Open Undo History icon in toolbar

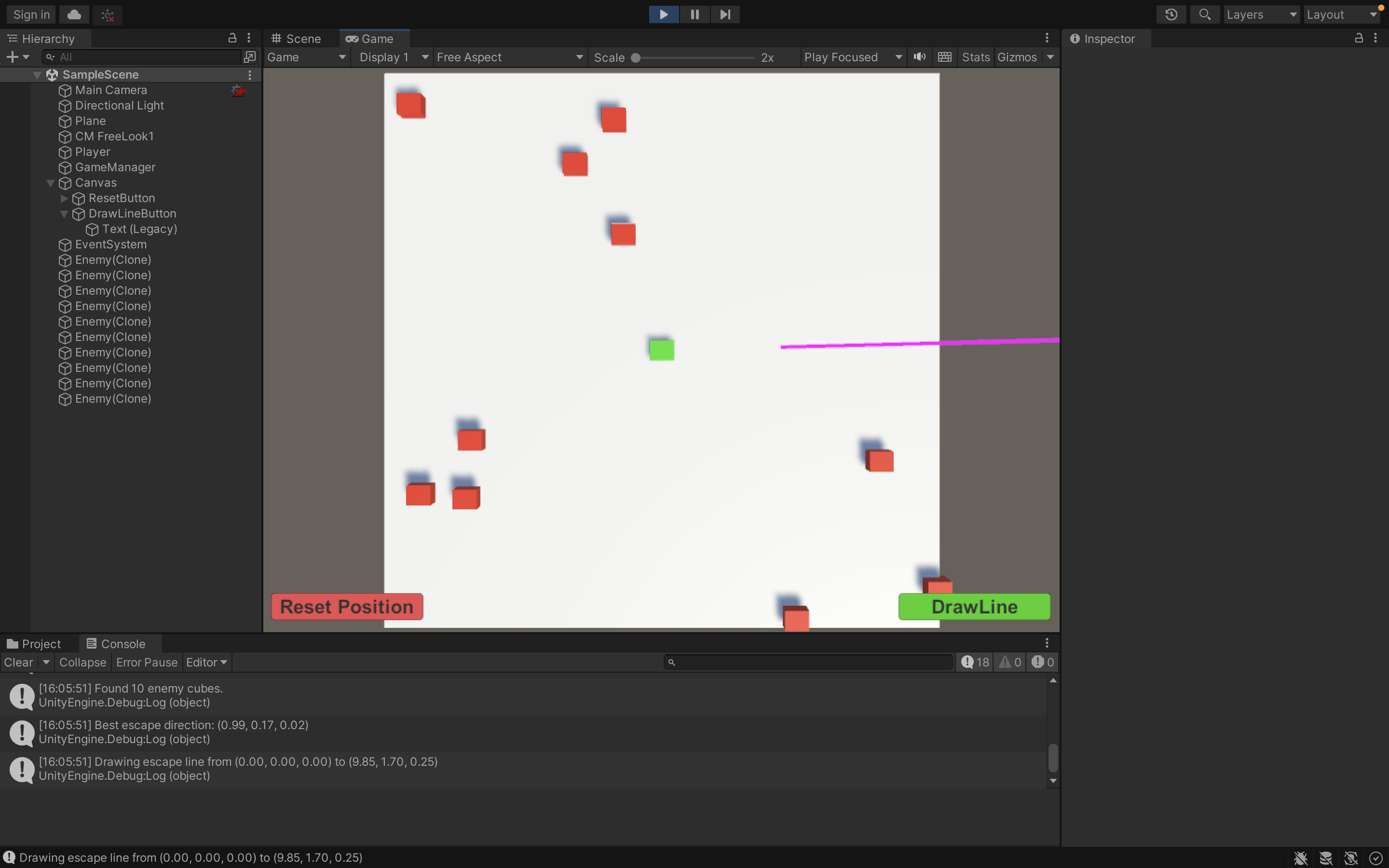pos(1171,14)
